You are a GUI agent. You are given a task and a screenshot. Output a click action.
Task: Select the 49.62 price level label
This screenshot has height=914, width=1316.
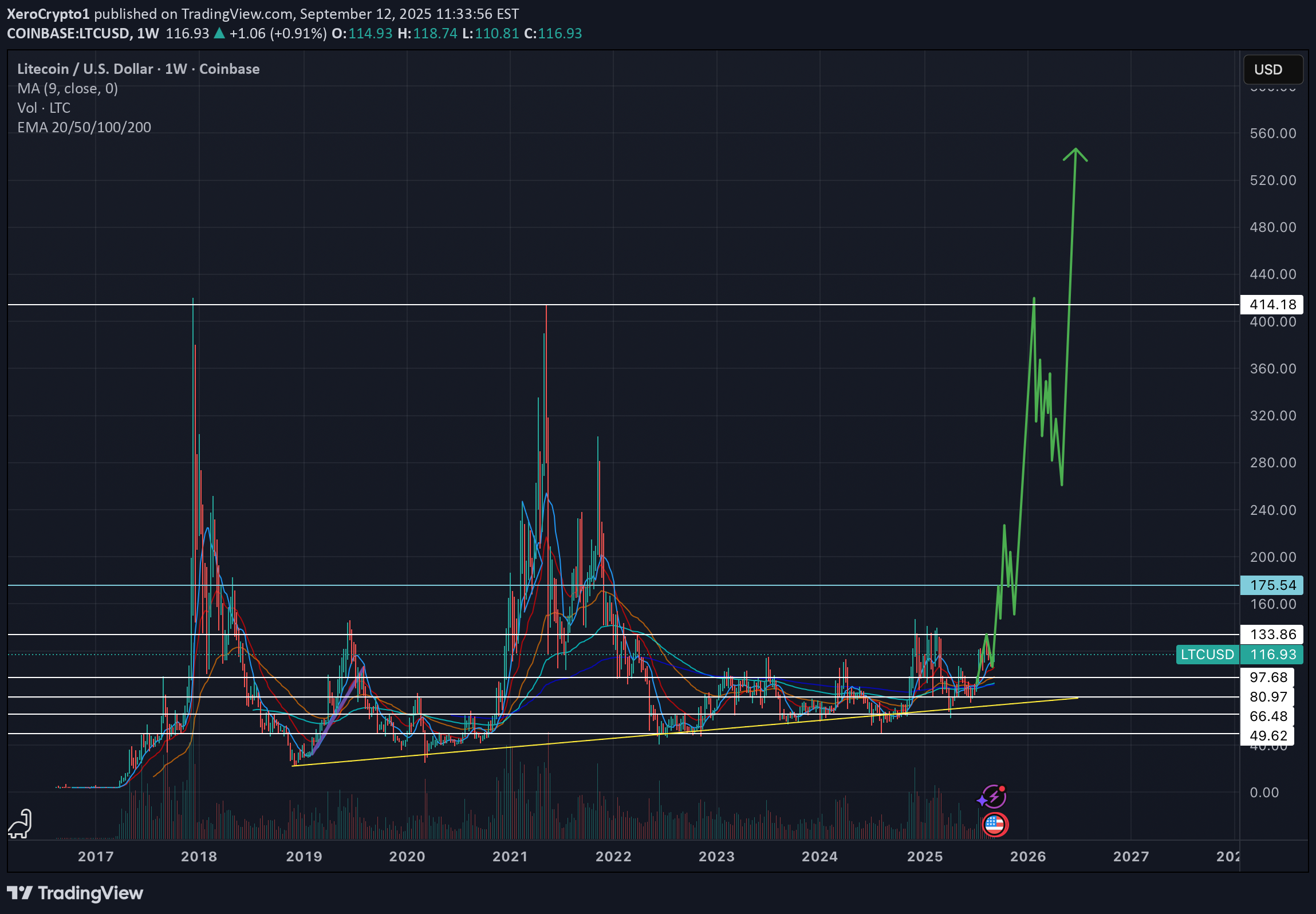point(1267,735)
